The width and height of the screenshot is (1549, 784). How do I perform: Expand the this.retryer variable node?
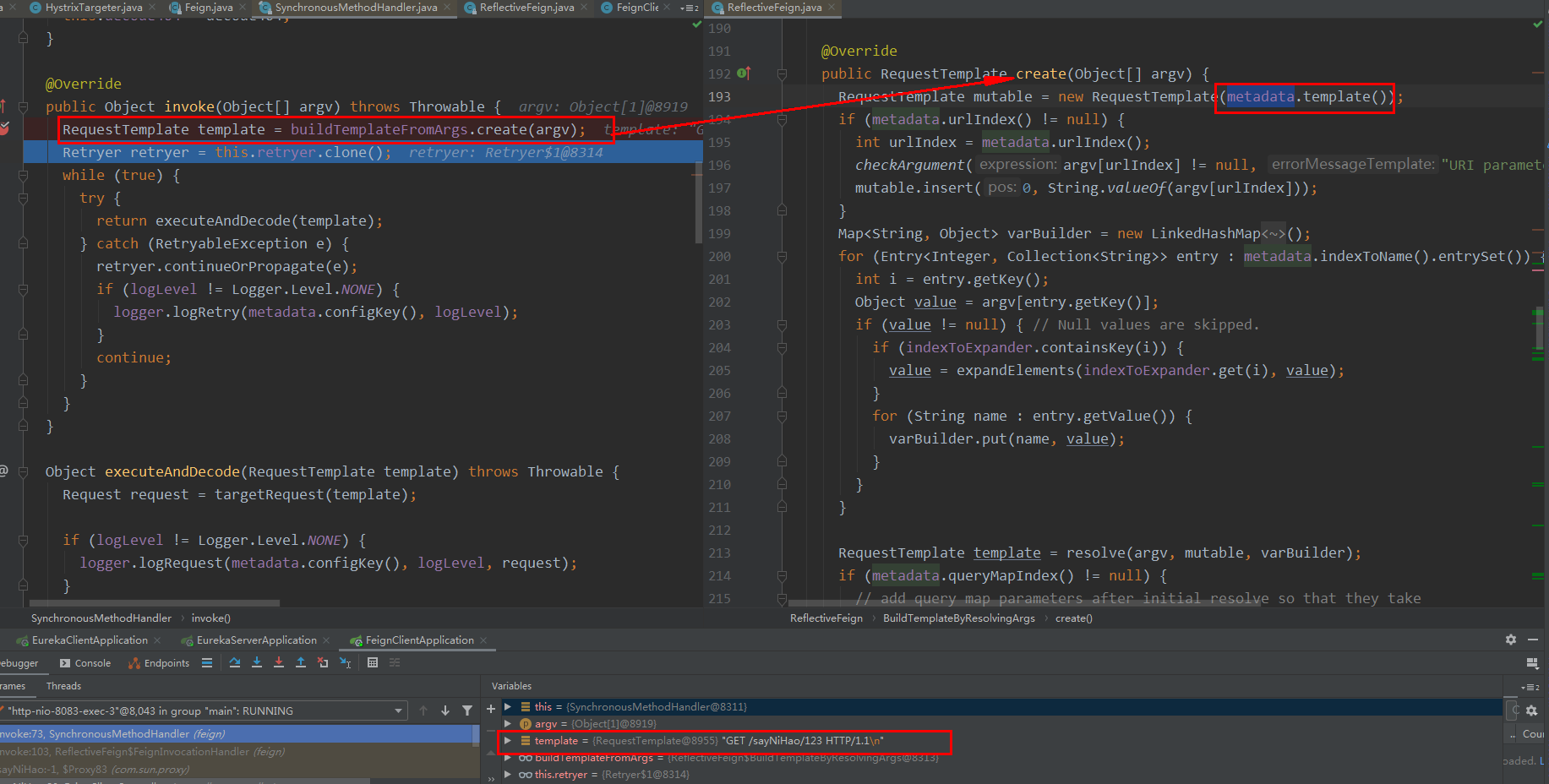[508, 774]
